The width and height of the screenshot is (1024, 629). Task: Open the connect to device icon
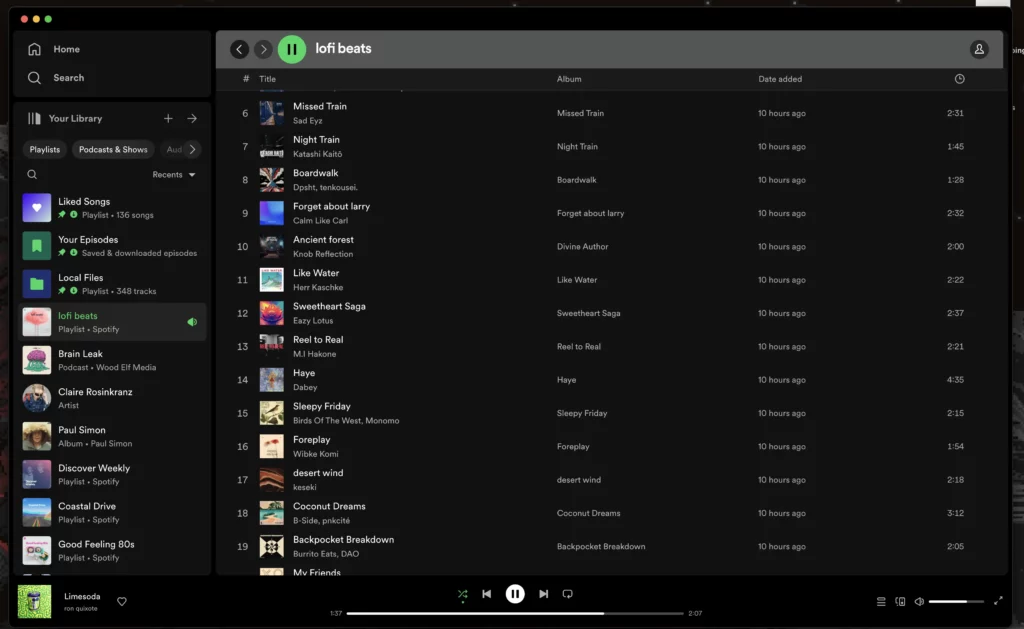pyautogui.click(x=900, y=601)
